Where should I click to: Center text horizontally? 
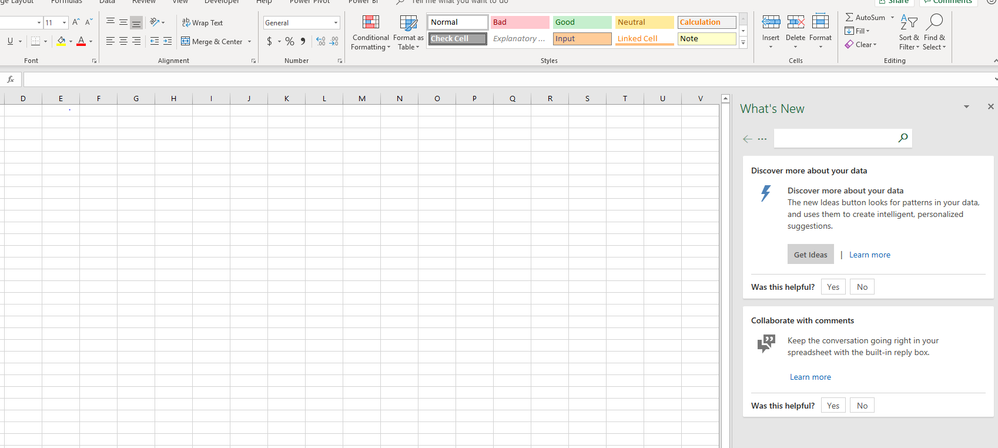123,41
